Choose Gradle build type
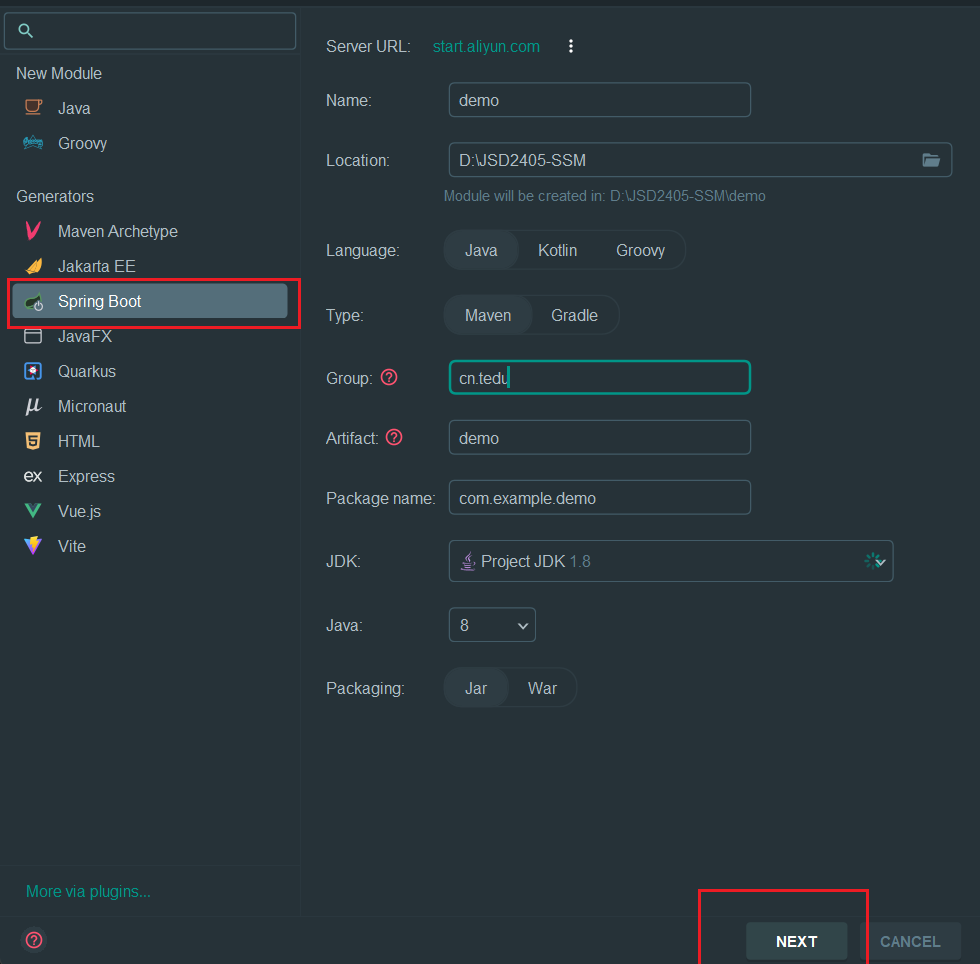980x964 pixels. pyautogui.click(x=574, y=315)
